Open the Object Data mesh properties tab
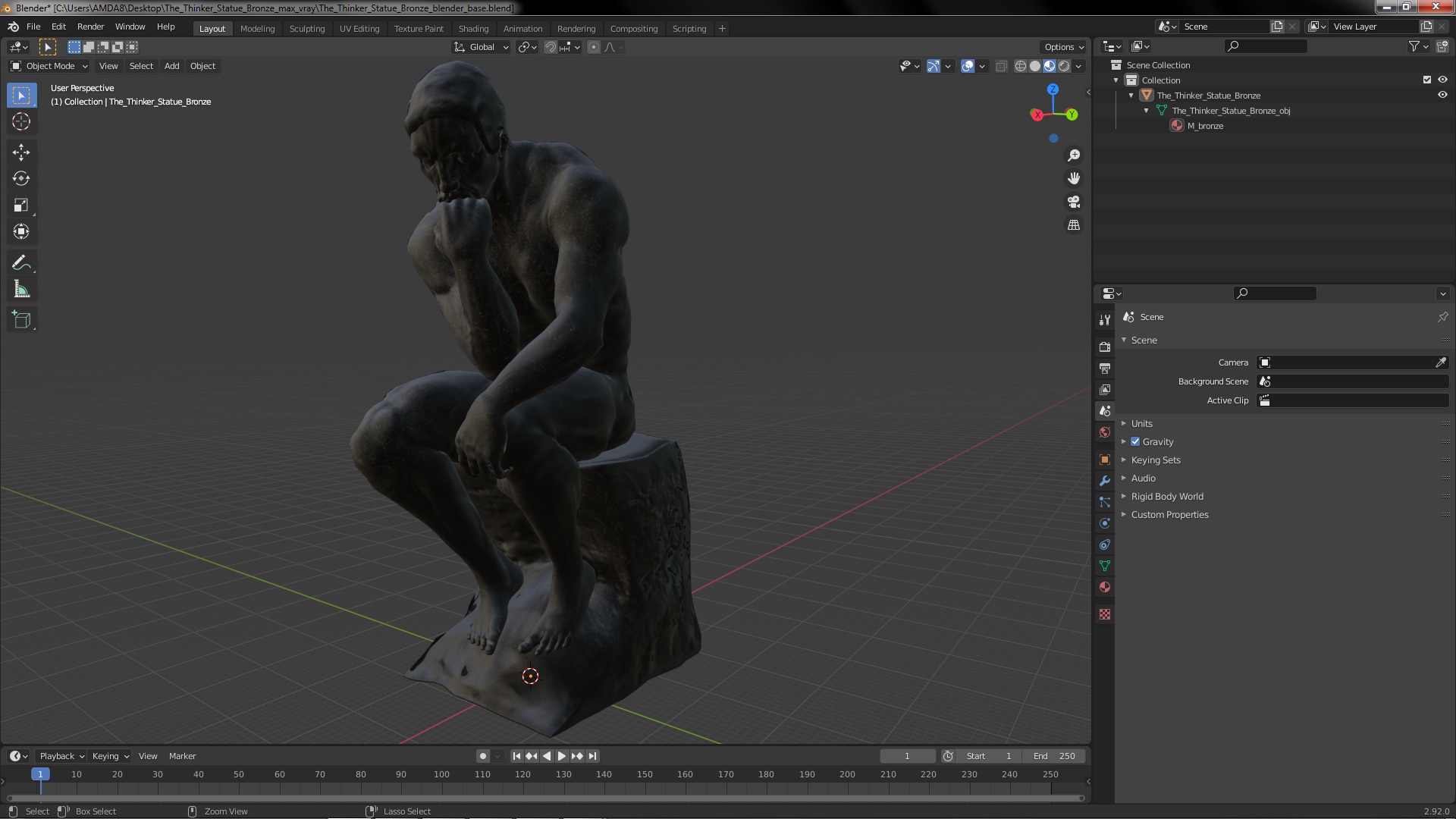This screenshot has width=1456, height=819. coord(1105,566)
